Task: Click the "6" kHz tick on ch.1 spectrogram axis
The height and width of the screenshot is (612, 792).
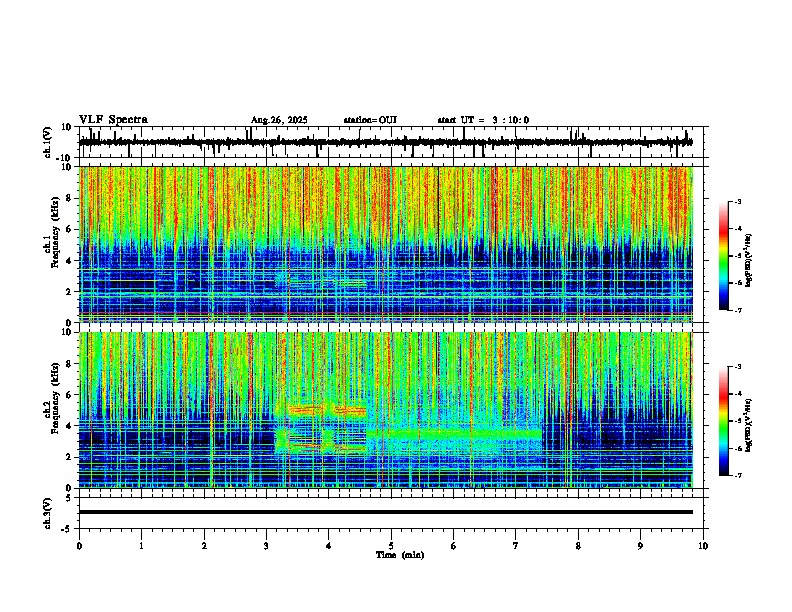Action: tap(70, 229)
